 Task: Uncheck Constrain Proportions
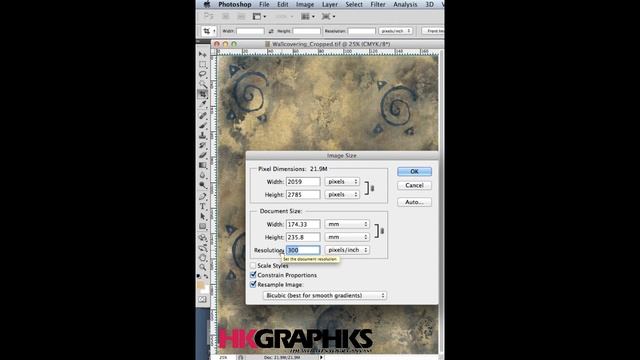click(253, 275)
